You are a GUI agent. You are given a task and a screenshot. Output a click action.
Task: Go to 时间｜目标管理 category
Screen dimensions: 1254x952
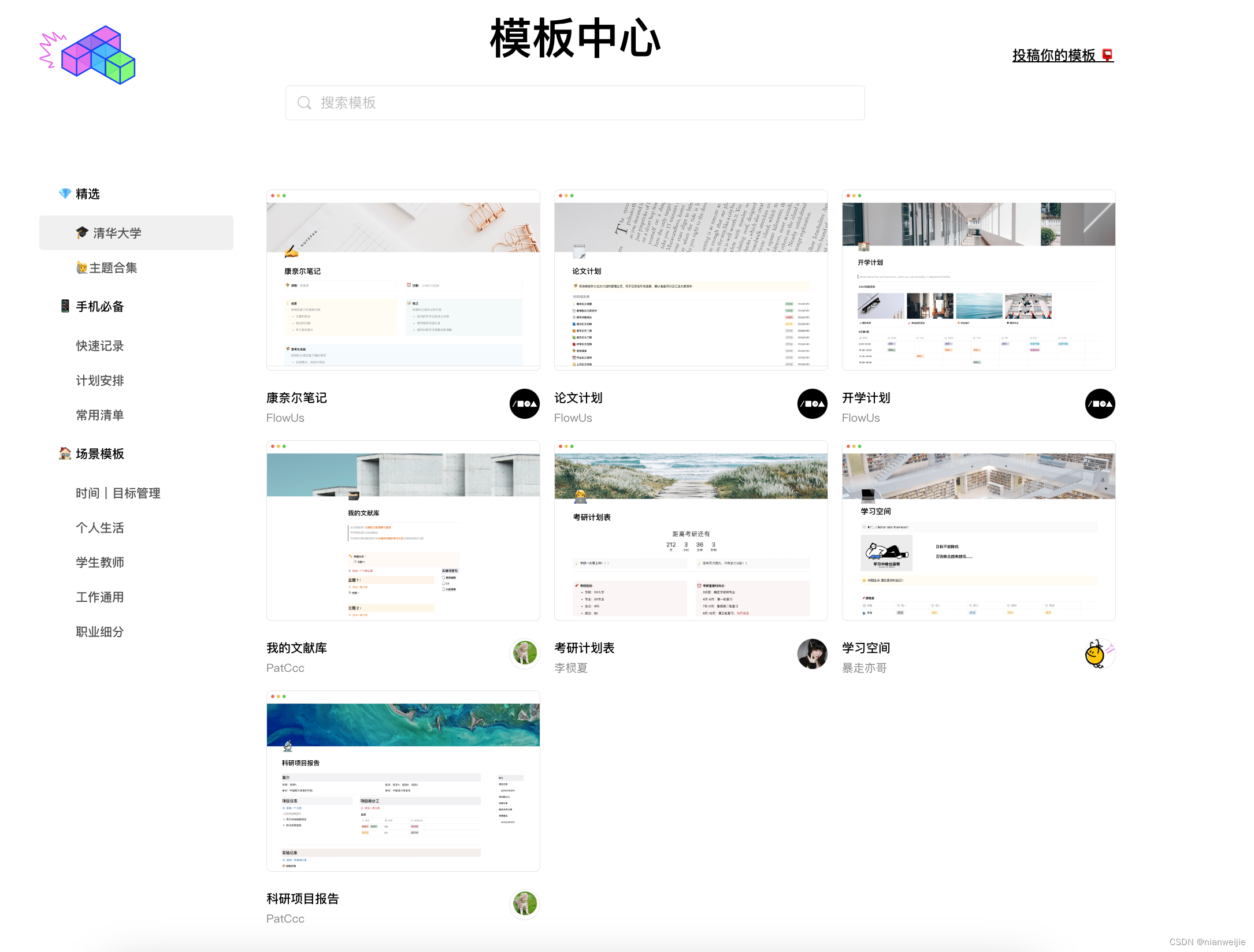118,493
